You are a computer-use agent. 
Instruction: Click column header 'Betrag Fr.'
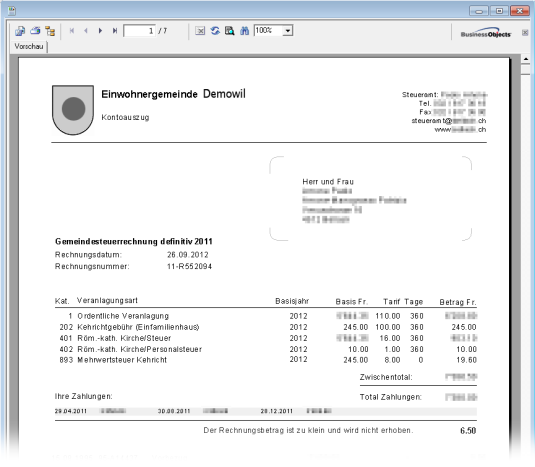pyautogui.click(x=458, y=302)
